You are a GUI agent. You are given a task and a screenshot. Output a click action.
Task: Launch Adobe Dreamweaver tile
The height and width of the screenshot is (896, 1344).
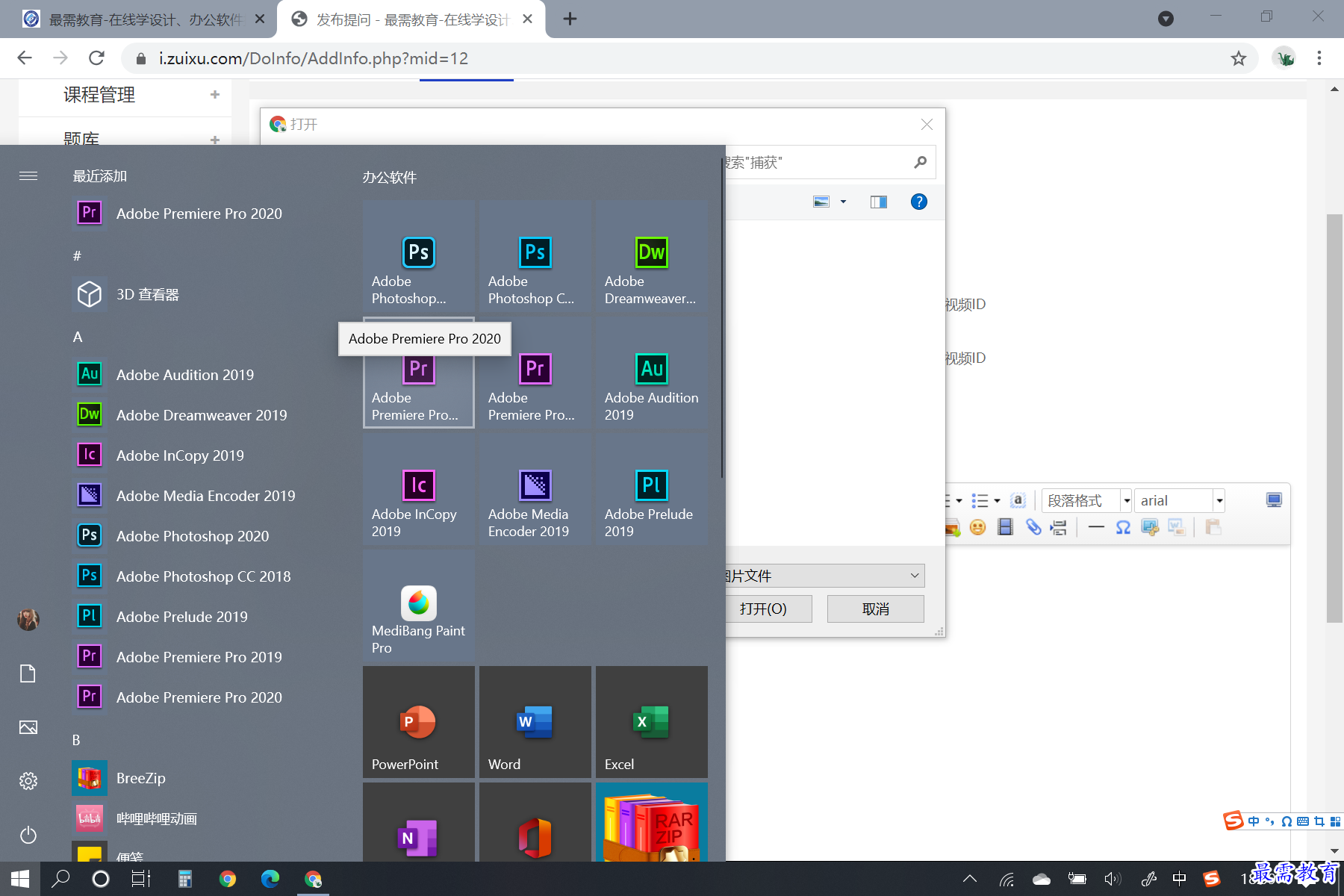click(x=652, y=256)
